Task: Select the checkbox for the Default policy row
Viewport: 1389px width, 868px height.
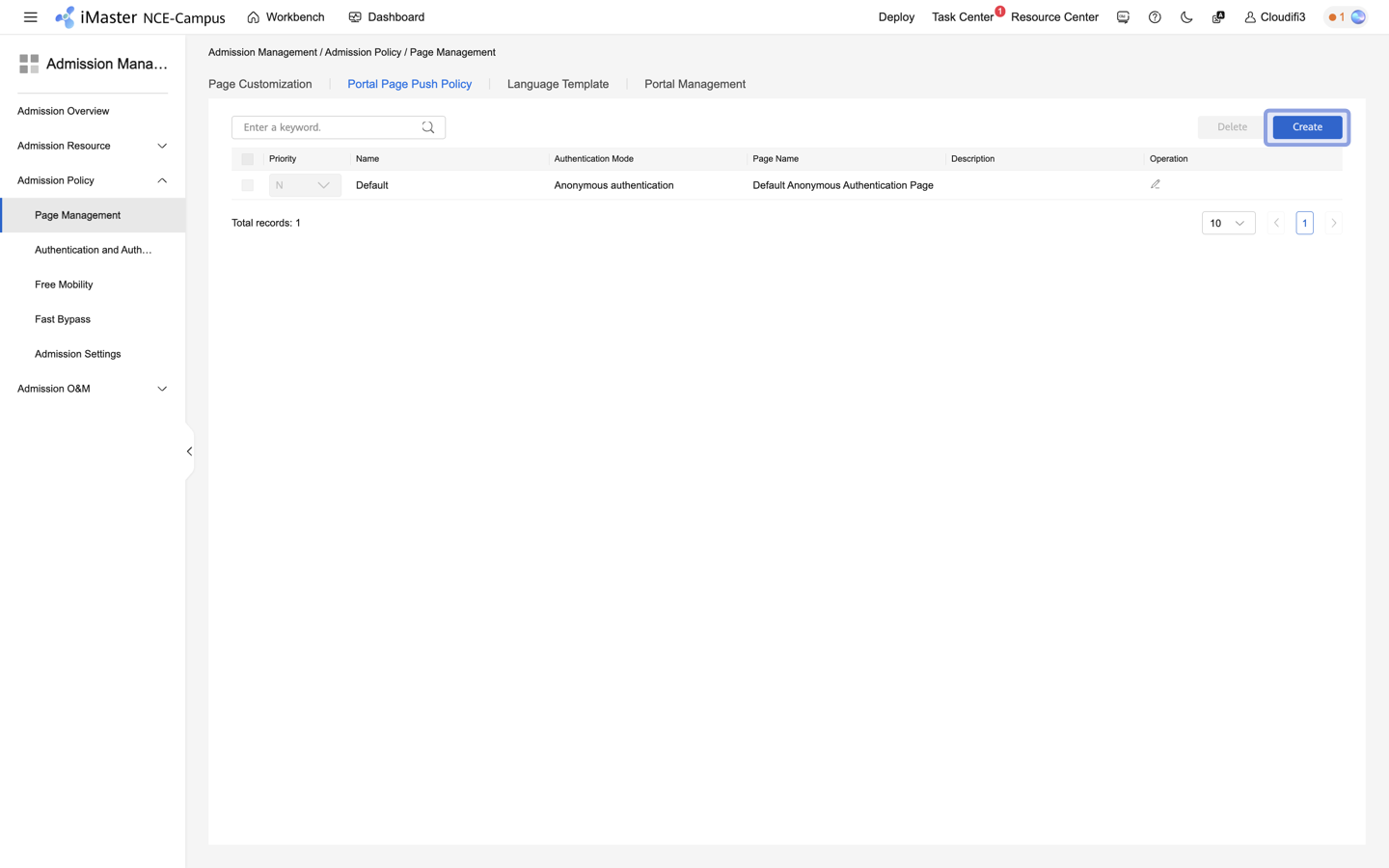Action: click(247, 184)
